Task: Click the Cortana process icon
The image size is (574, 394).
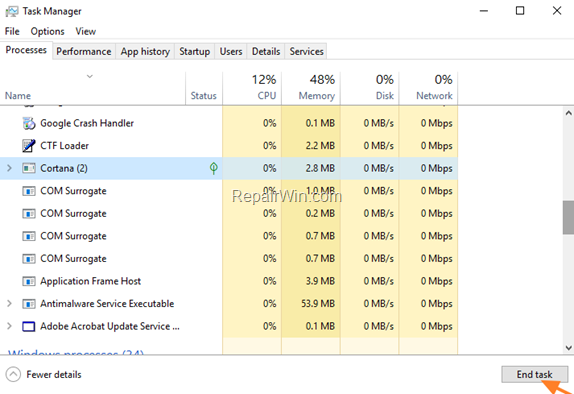Action: pos(29,168)
